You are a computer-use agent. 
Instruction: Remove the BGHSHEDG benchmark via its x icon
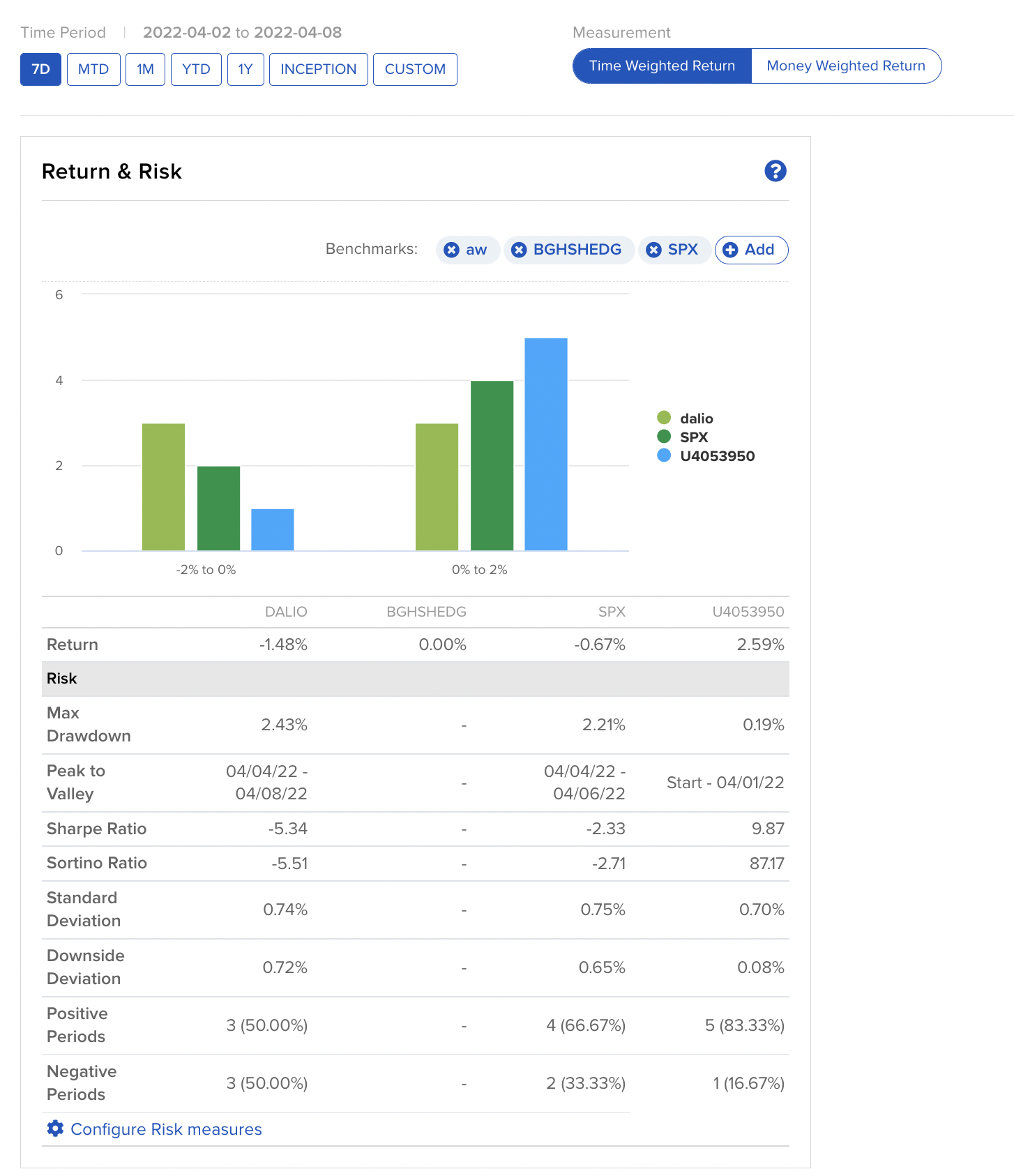[x=519, y=250]
